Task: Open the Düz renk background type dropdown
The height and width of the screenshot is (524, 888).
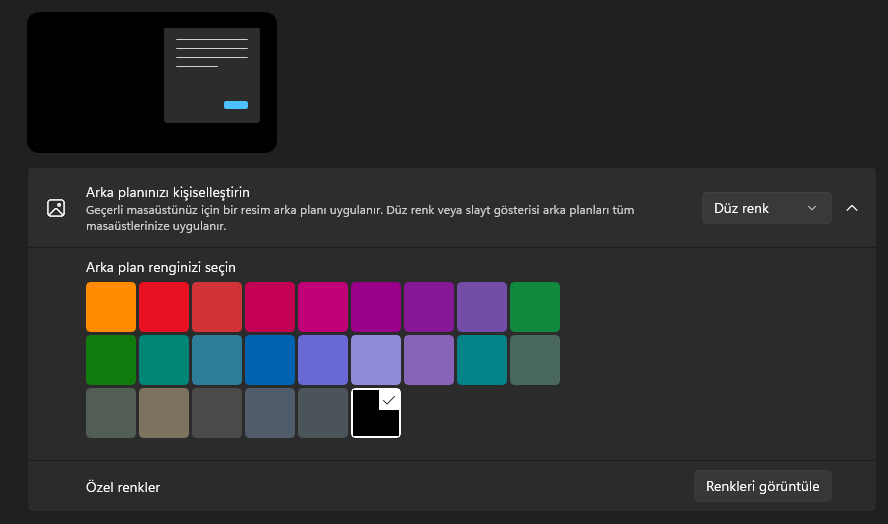Action: (x=766, y=208)
